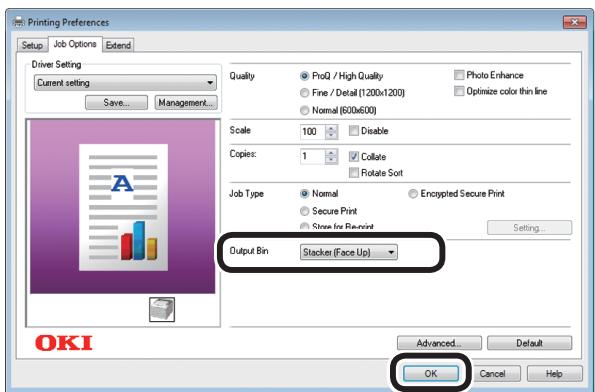Open the Driver Setting dropdown

[x=125, y=83]
